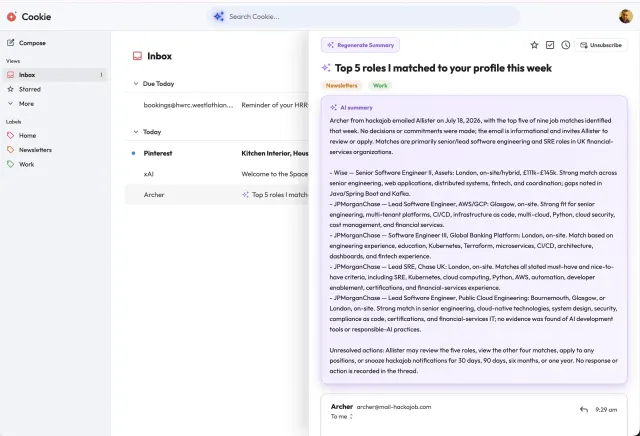Click the Archer sender name in message
The width and height of the screenshot is (640, 436).
[342, 407]
